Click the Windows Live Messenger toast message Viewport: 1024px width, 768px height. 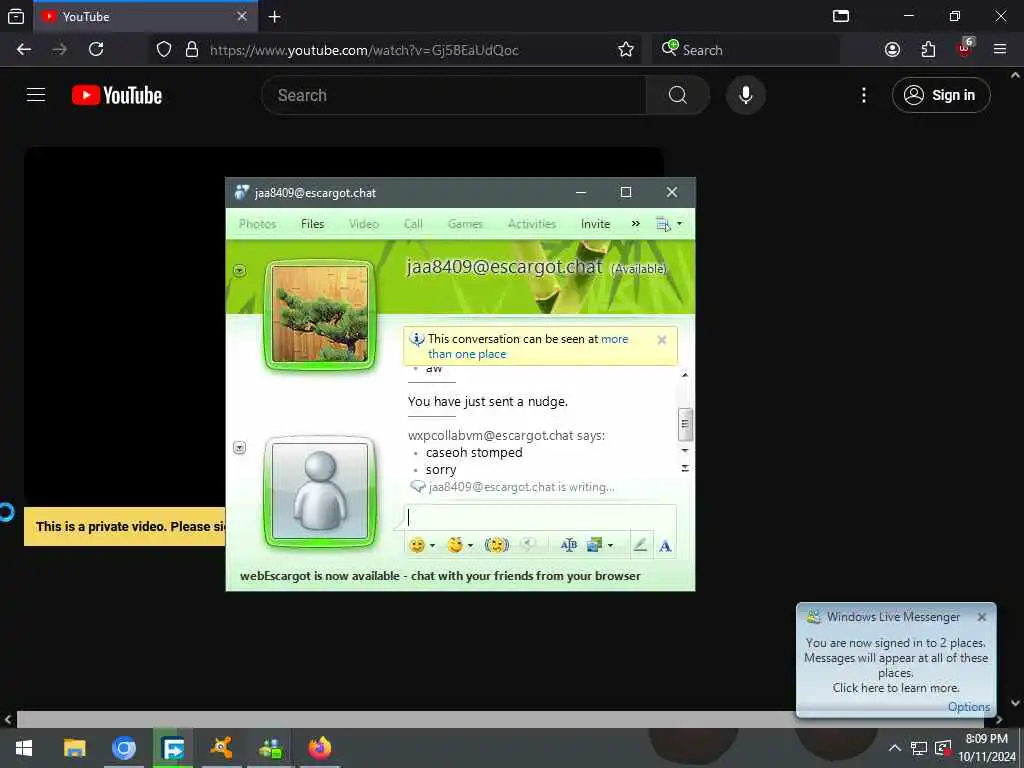896,665
